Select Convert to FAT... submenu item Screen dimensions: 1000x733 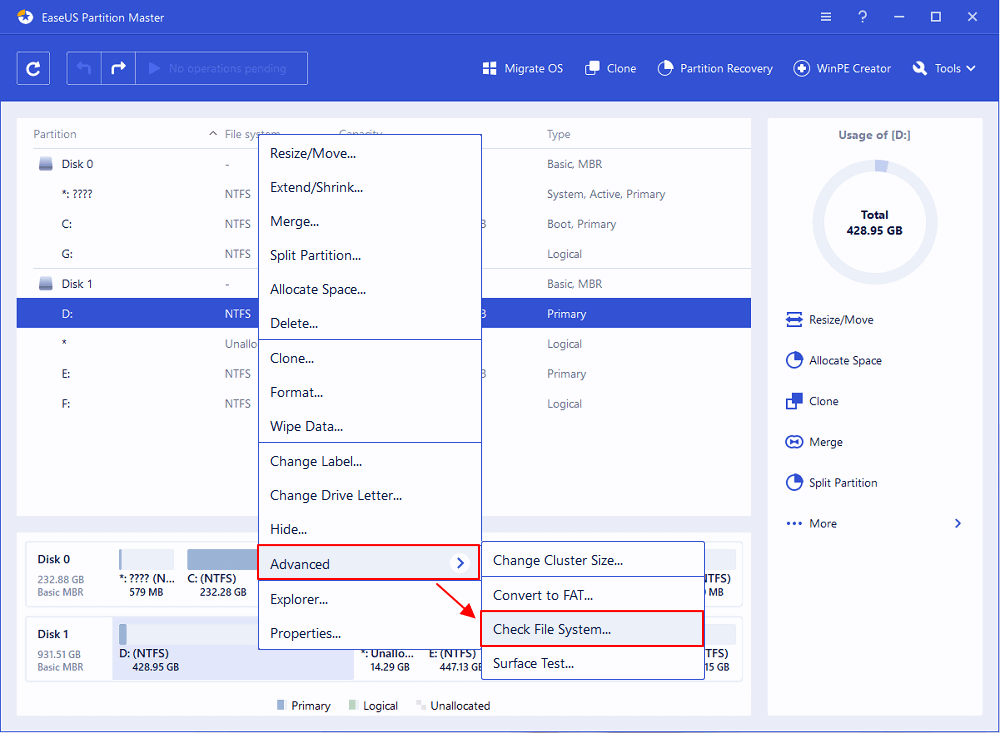(592, 595)
